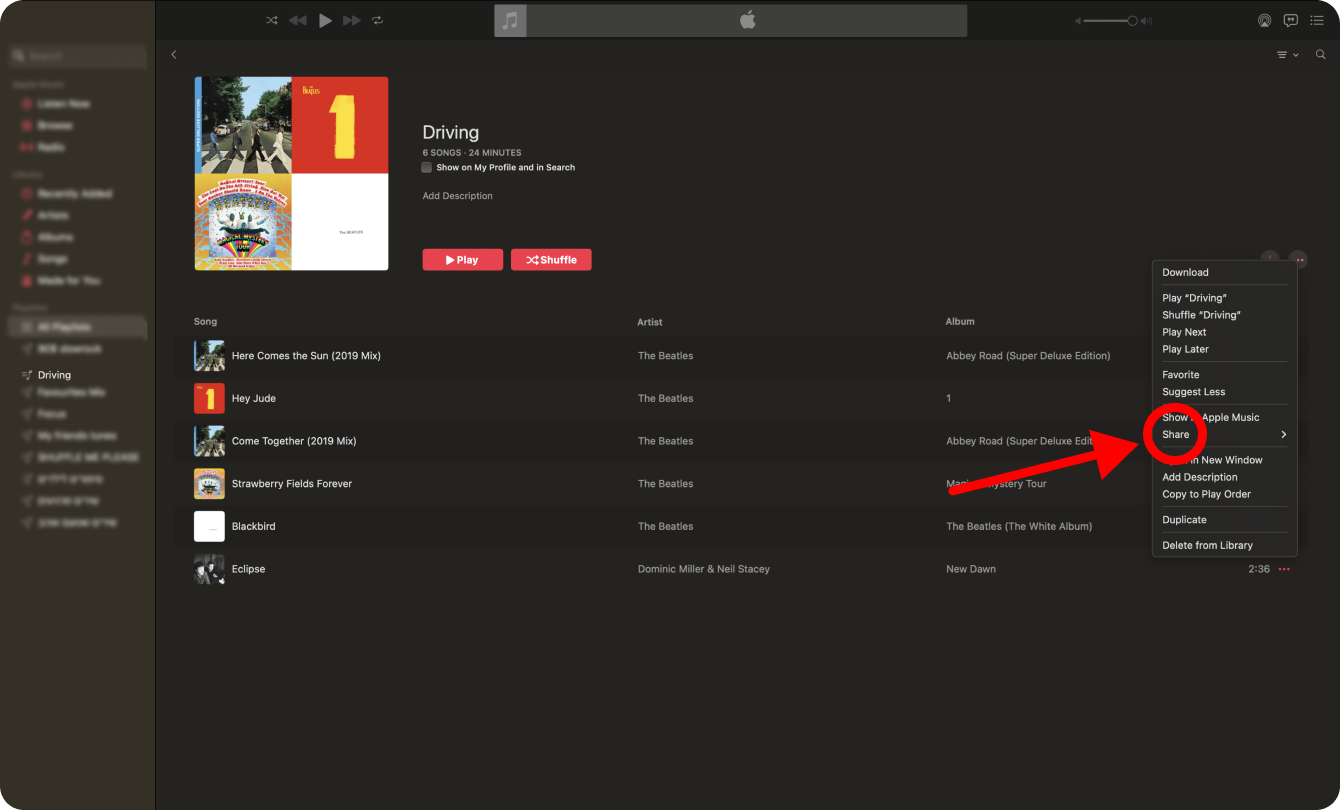
Task: Click Strawberry Fields Forever's album thumbnail
Action: pos(209,484)
